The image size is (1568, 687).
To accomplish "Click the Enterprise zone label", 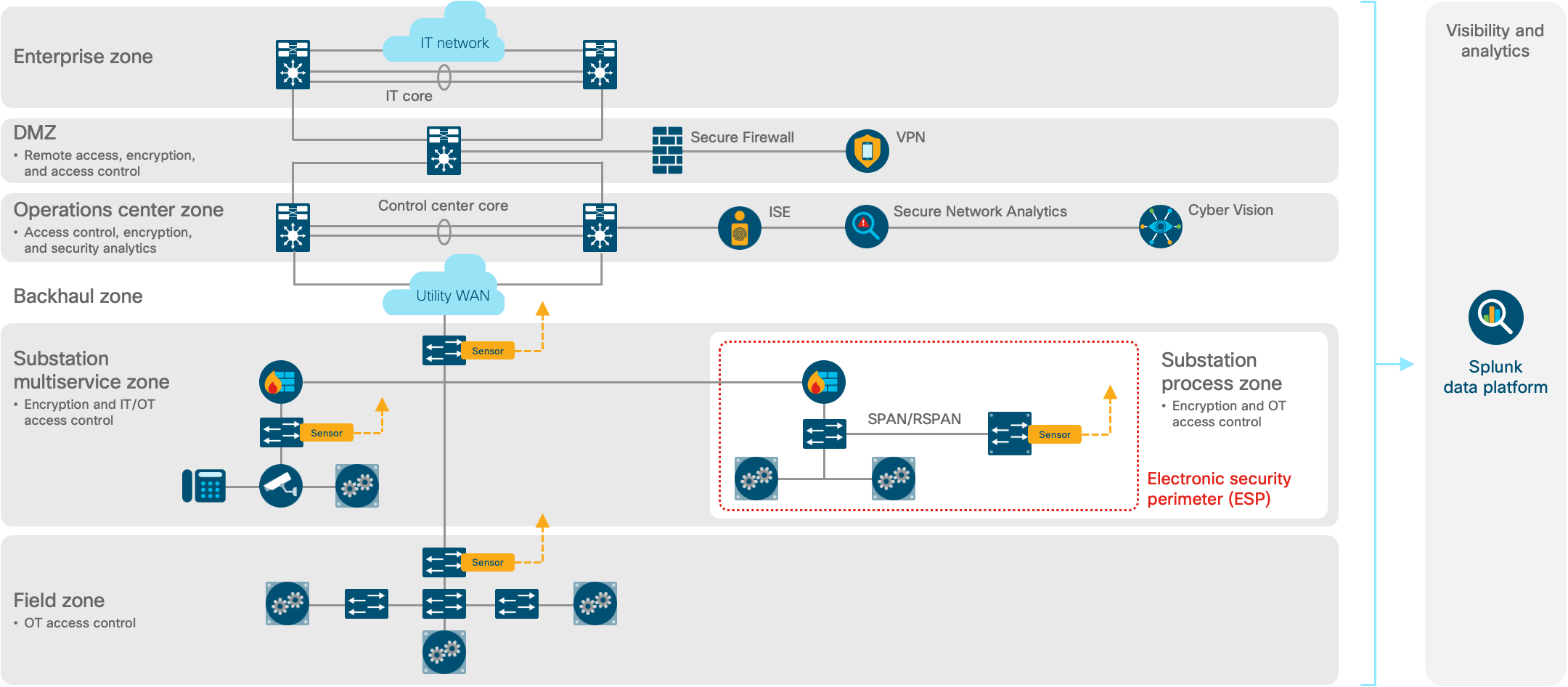I will tap(83, 57).
